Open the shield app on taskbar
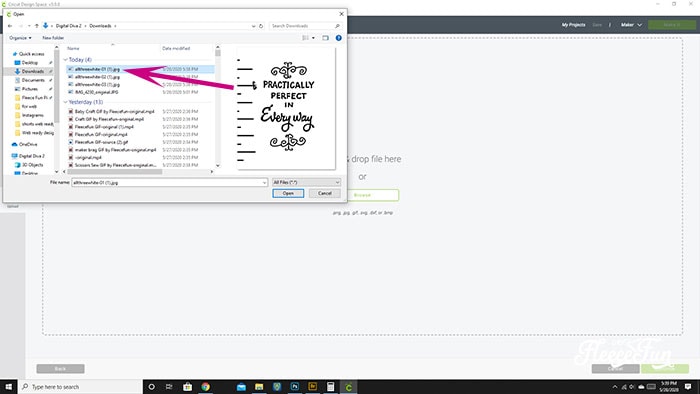This screenshot has height=394, width=700. click(277, 387)
